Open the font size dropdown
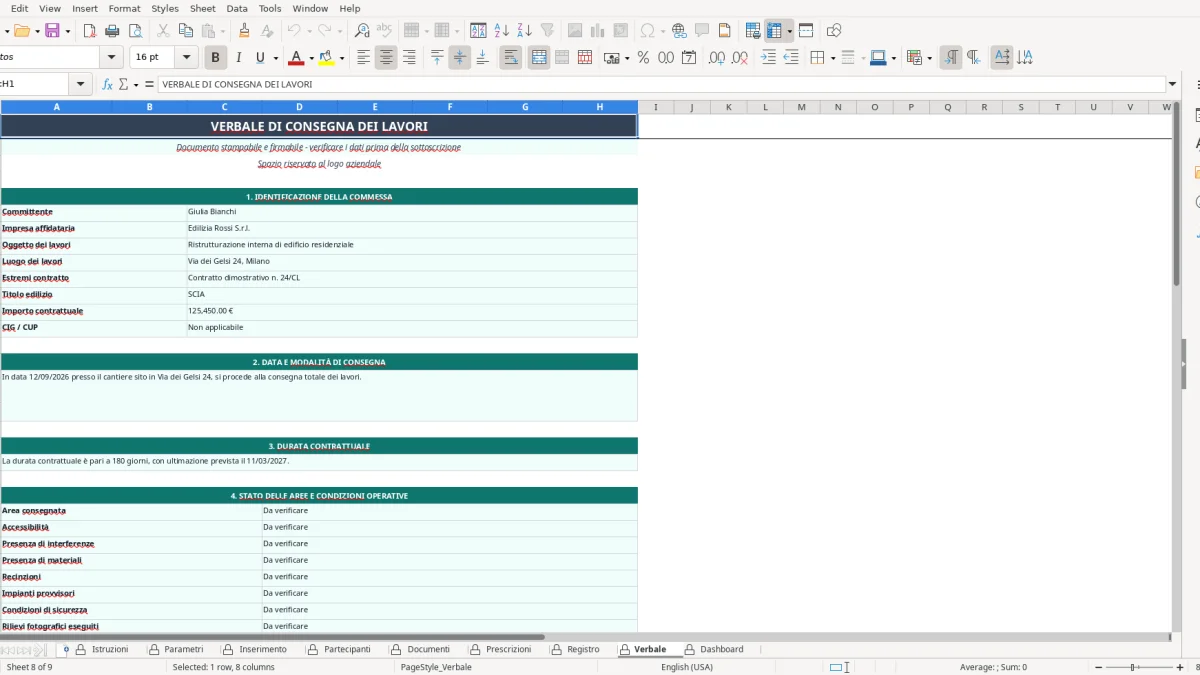Screen dimensions: 1200x675 tap(187, 58)
